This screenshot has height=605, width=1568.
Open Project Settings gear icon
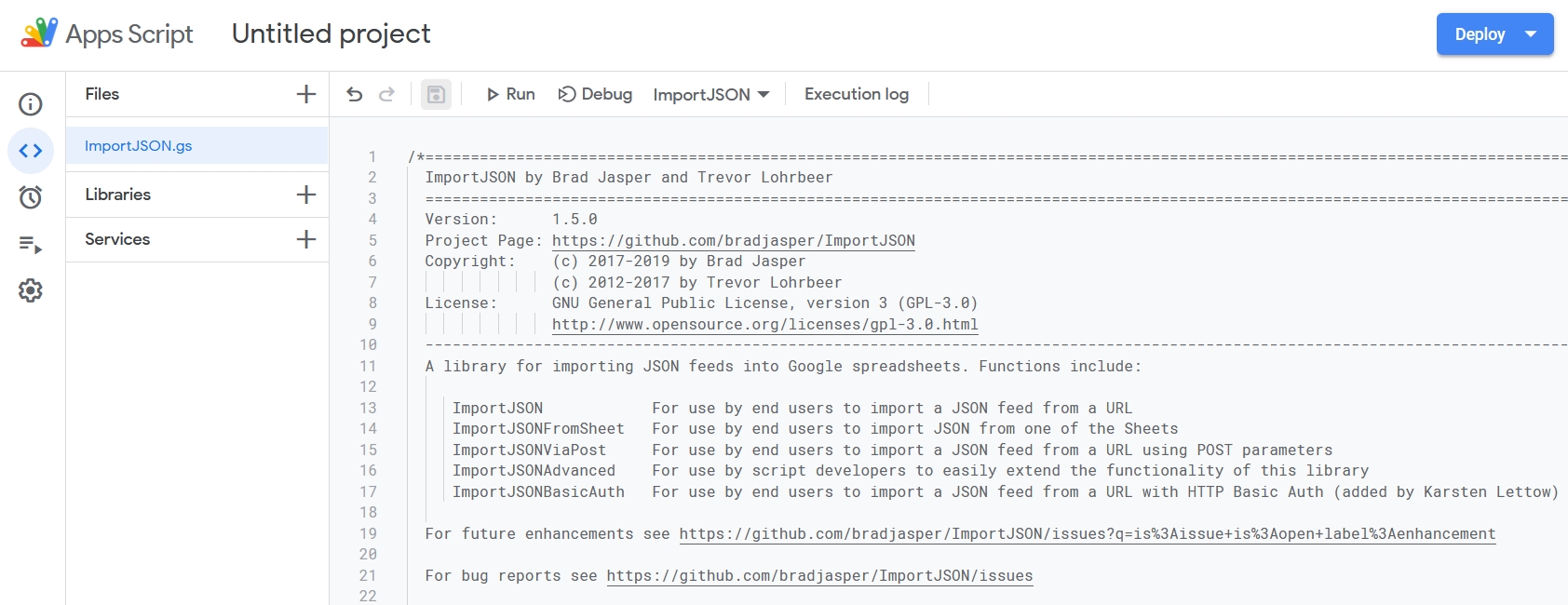31,290
